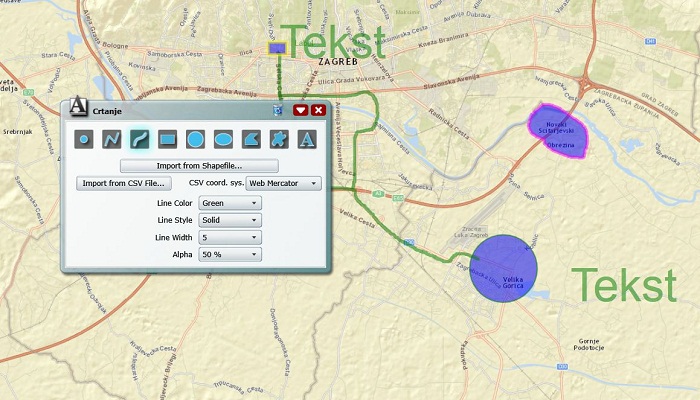Click the trash bin clear-drawings icon
Screen dimensions: 700x400
click(278, 110)
